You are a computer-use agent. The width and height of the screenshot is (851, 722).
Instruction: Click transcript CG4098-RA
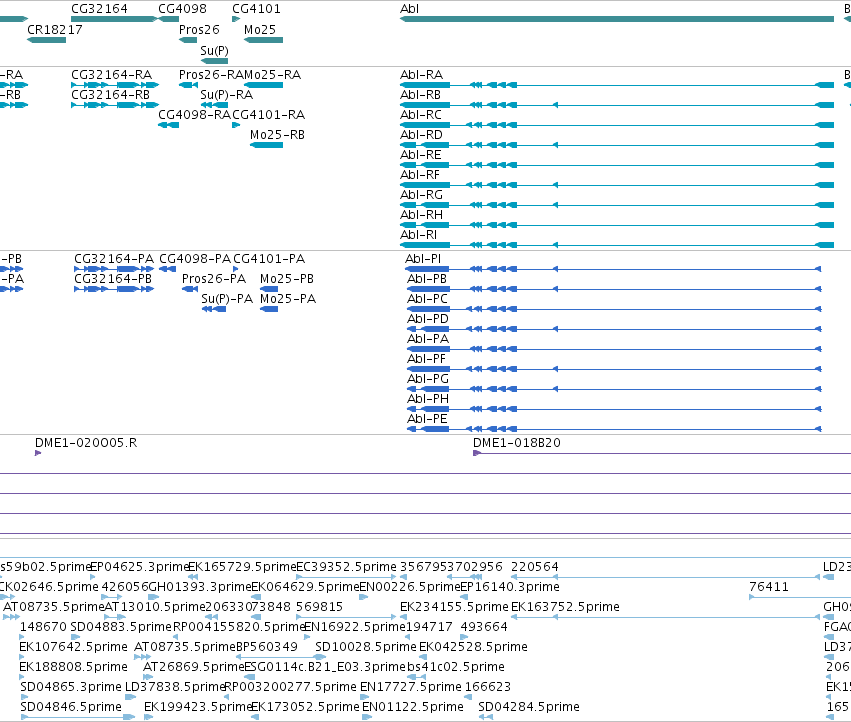click(x=168, y=125)
